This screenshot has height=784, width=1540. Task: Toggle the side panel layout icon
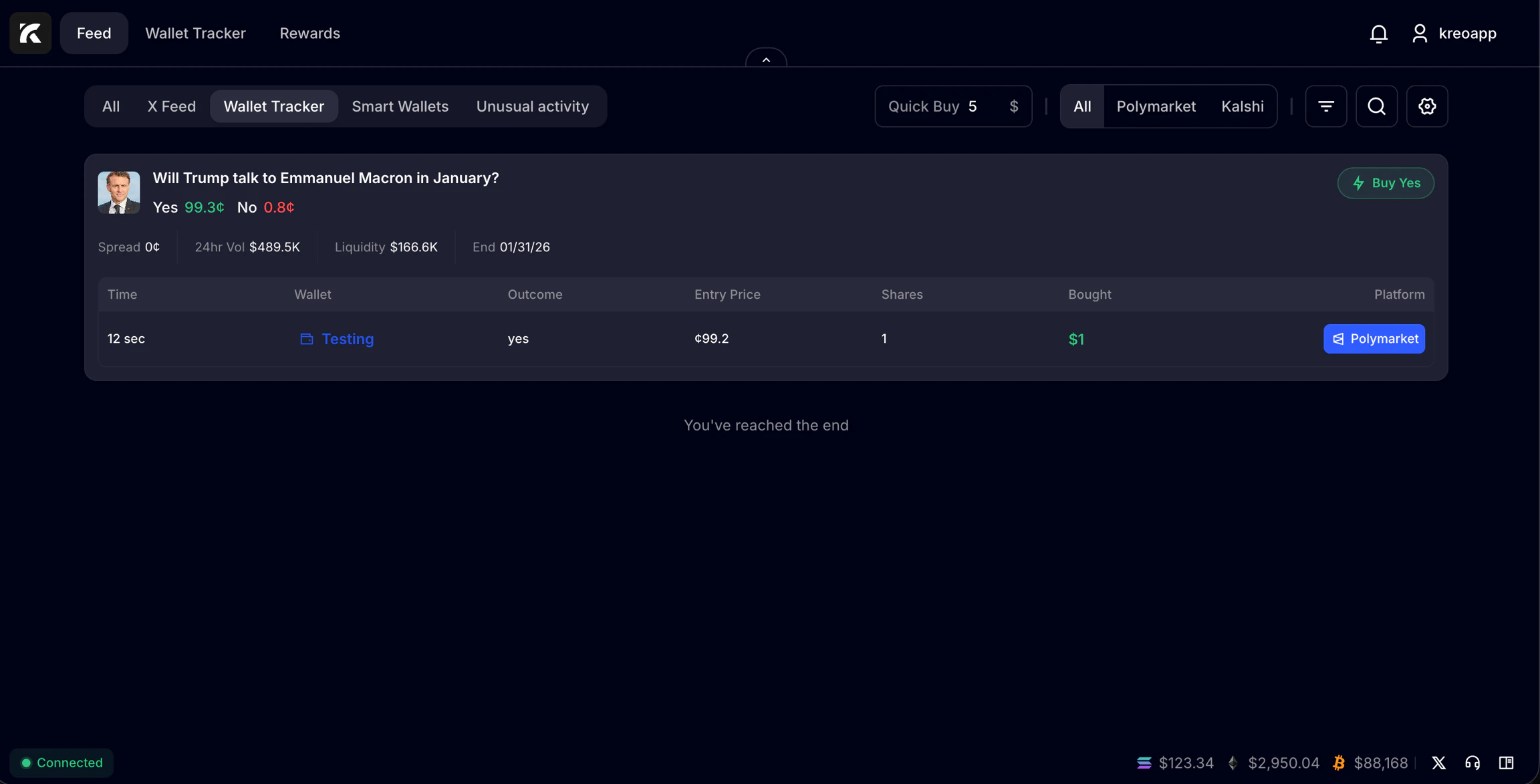coord(1506,763)
